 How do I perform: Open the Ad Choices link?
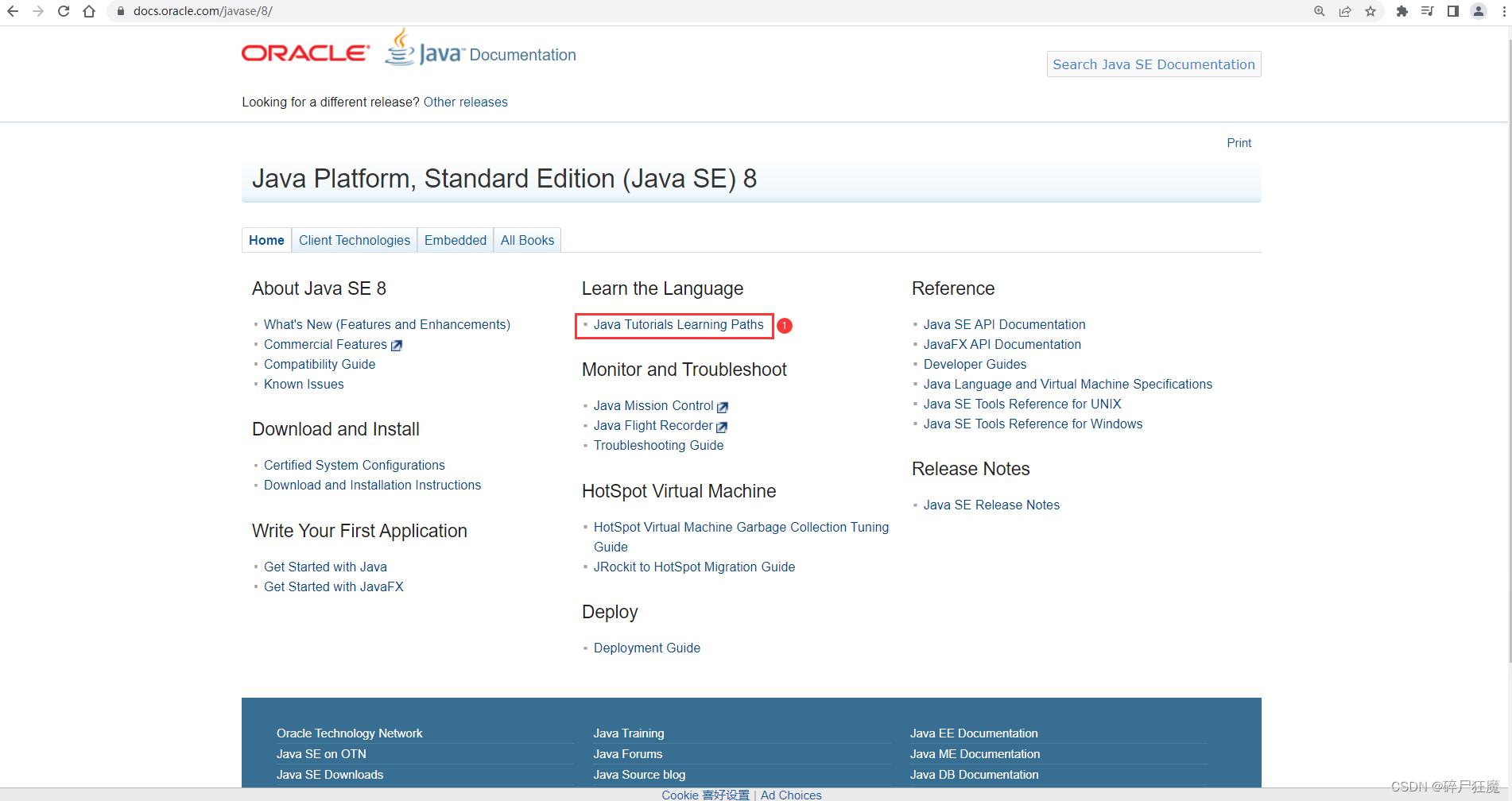click(x=791, y=795)
